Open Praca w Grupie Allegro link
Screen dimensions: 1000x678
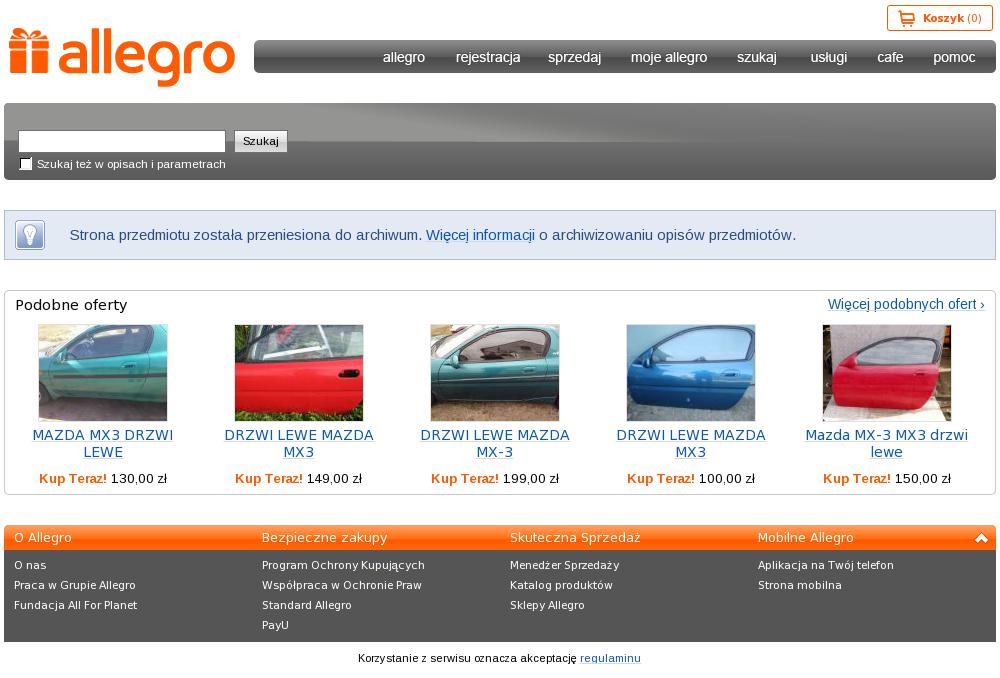pos(75,585)
